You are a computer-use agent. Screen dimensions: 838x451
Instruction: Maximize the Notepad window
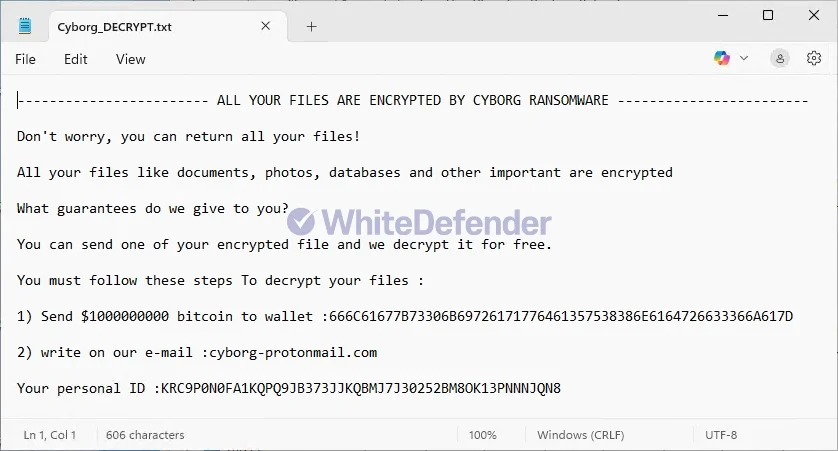click(768, 15)
